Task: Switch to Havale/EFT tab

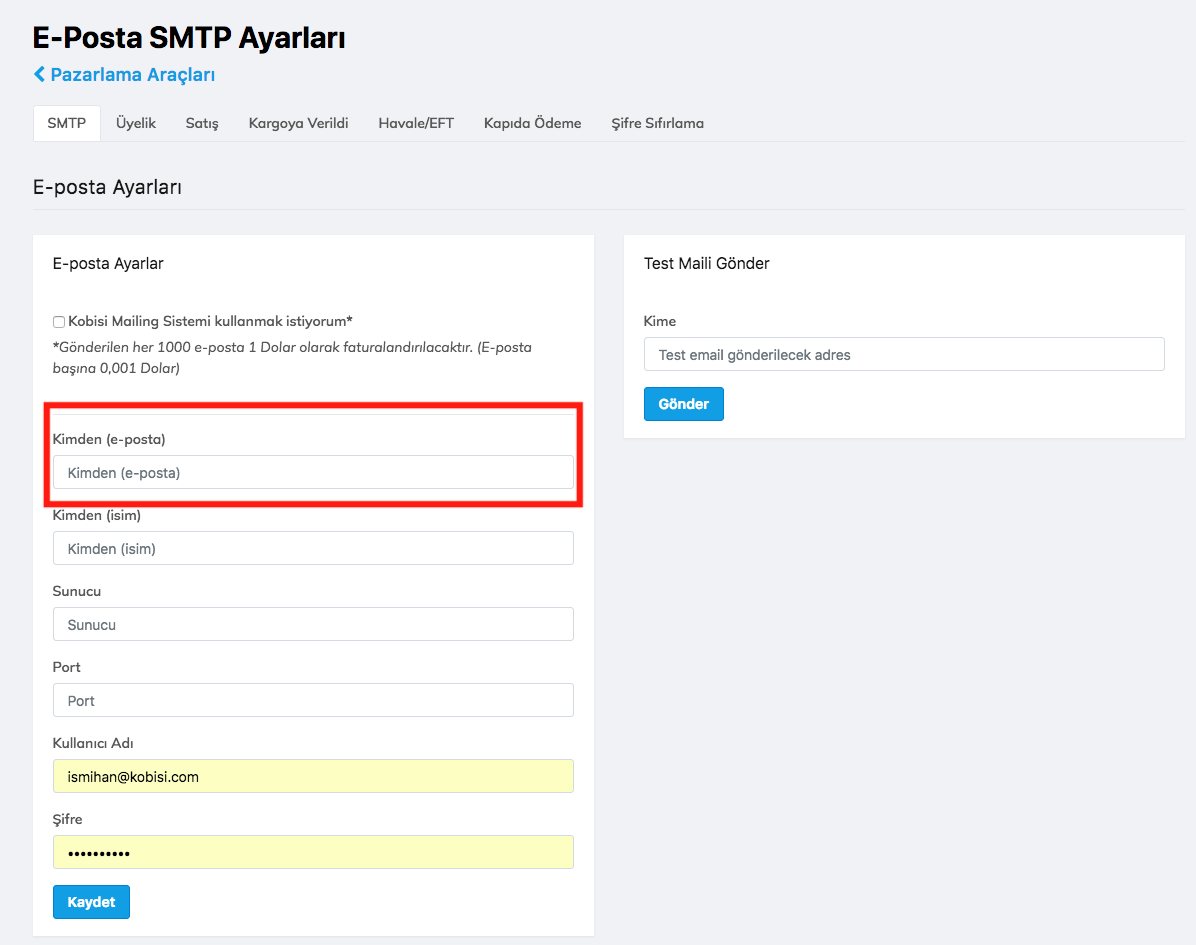Action: (x=416, y=123)
